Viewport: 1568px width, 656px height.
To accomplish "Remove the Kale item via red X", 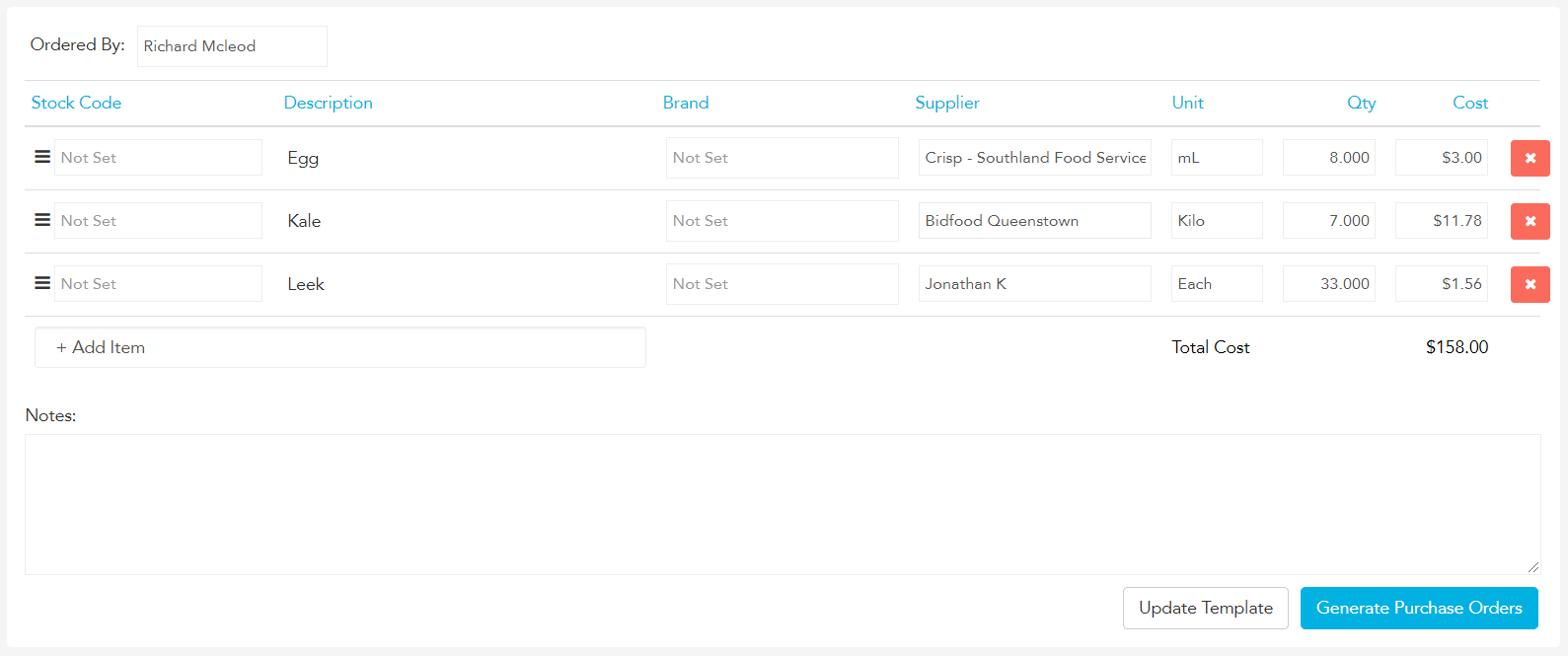I will (x=1530, y=221).
